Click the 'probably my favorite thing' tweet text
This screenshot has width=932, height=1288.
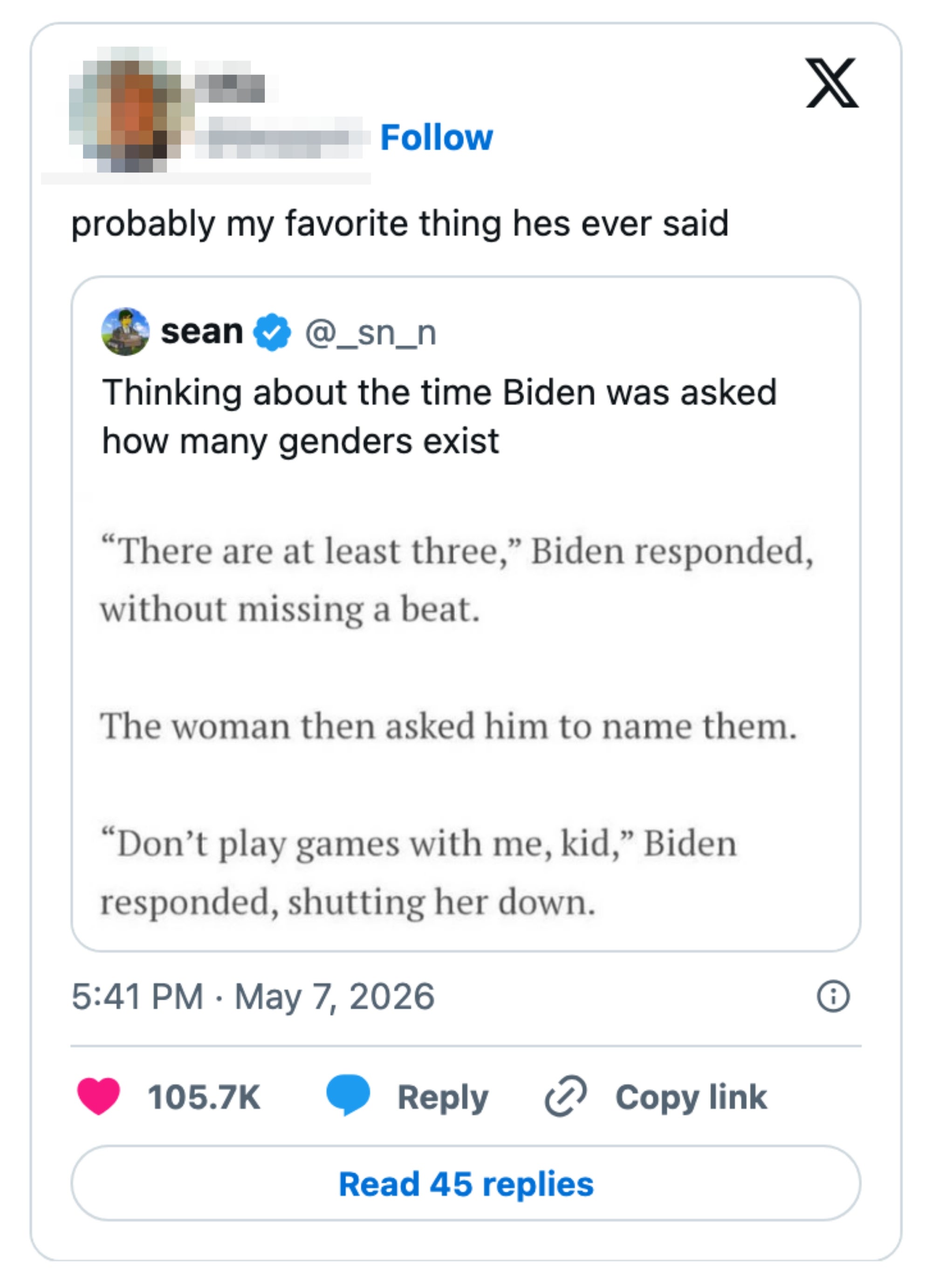(400, 224)
